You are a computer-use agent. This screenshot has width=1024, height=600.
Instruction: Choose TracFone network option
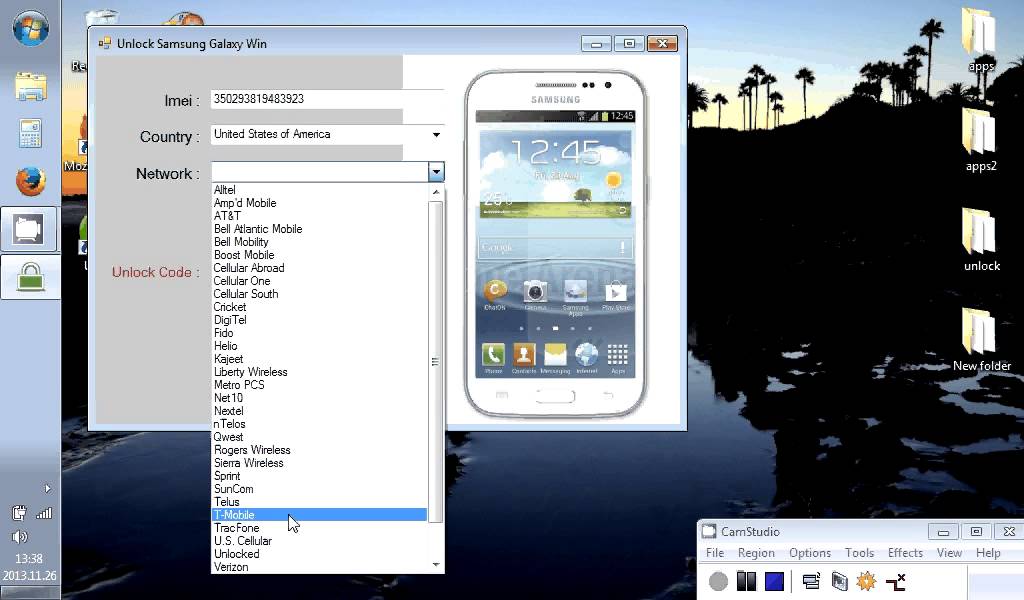[x=320, y=528]
